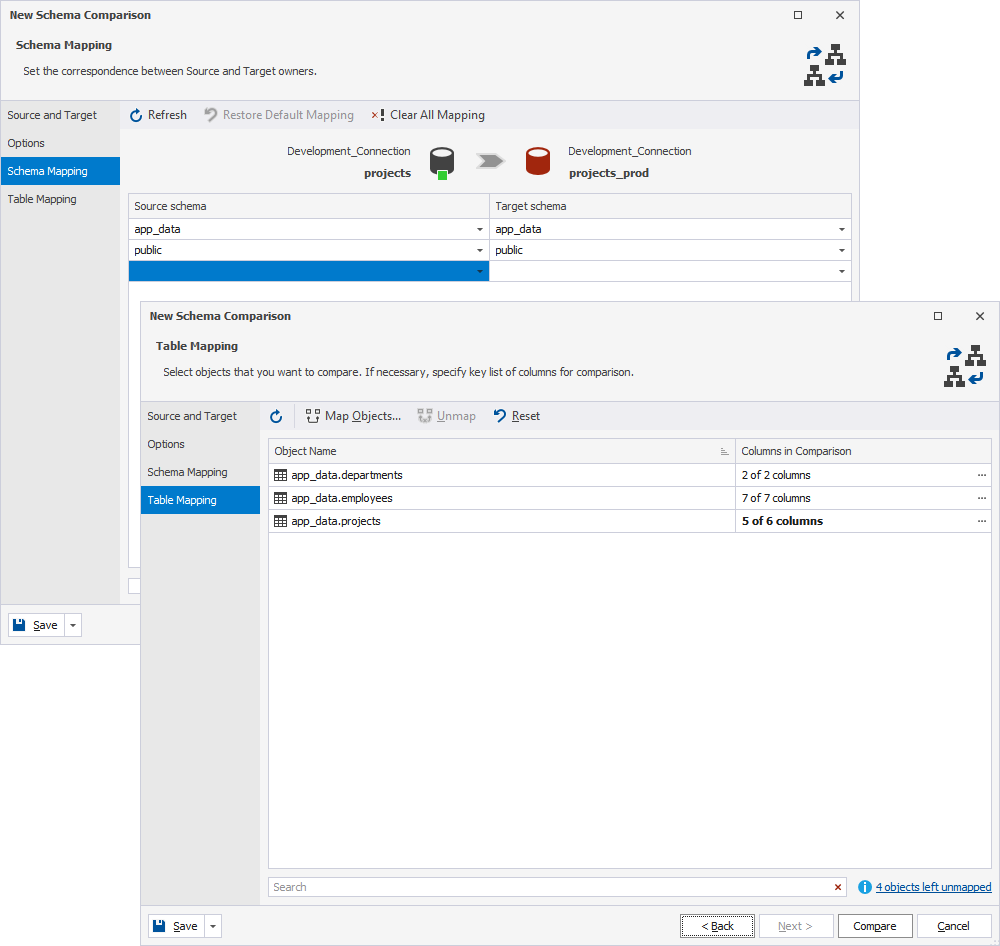
Task: Click the Next button
Action: [795, 926]
